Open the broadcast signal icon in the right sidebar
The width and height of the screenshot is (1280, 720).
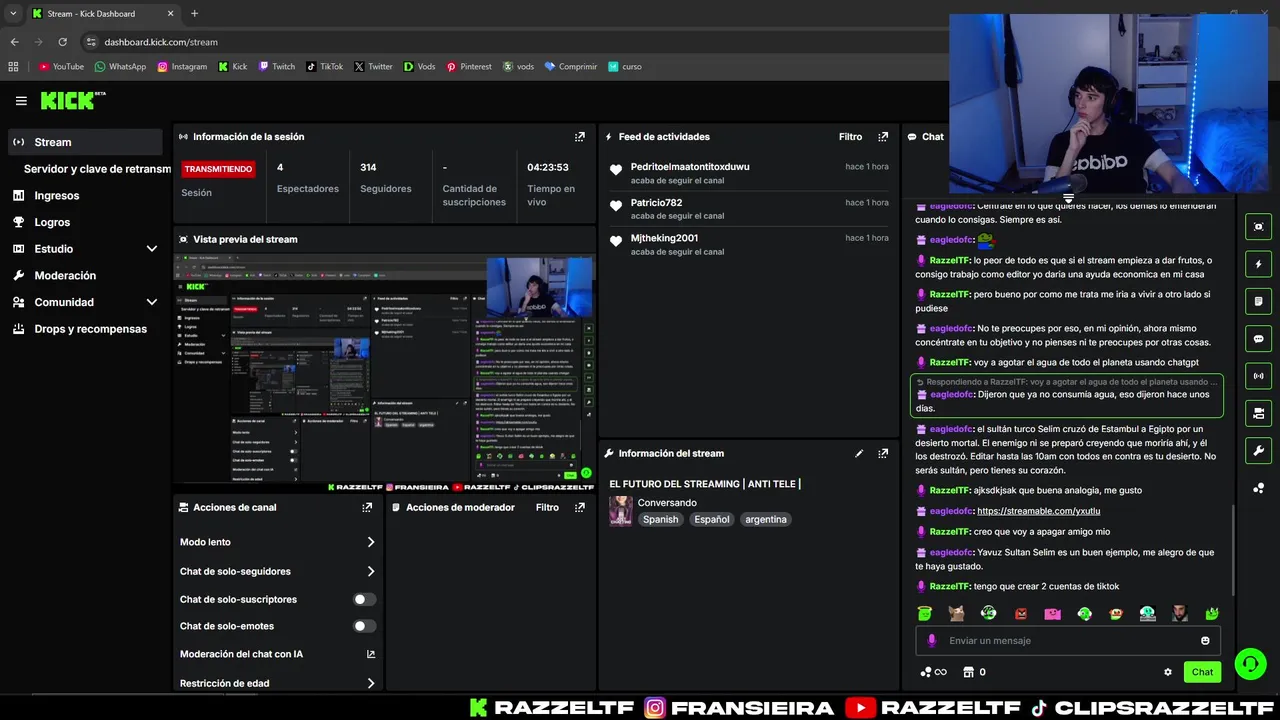point(1258,376)
